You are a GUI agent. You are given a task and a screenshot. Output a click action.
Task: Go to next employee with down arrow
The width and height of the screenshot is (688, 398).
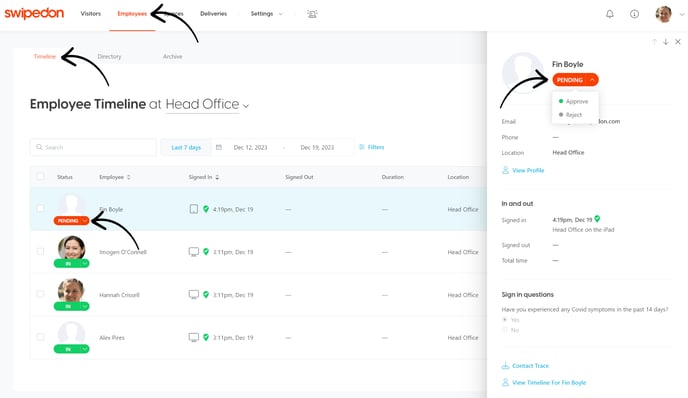click(666, 42)
